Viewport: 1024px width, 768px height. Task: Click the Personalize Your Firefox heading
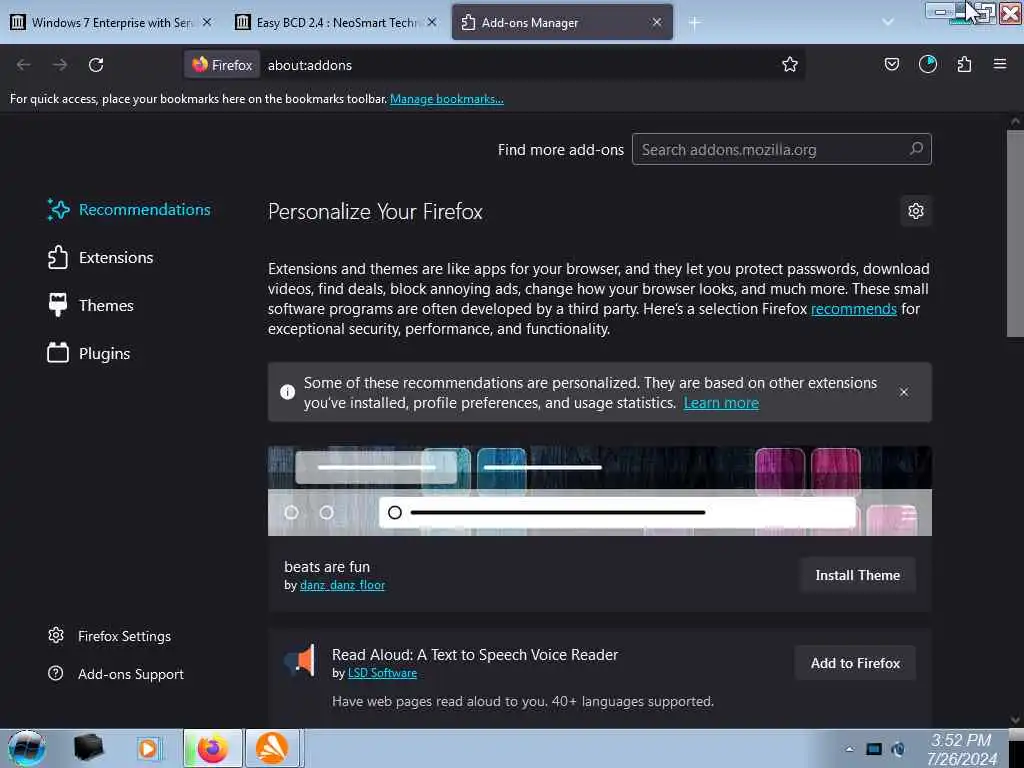point(375,212)
